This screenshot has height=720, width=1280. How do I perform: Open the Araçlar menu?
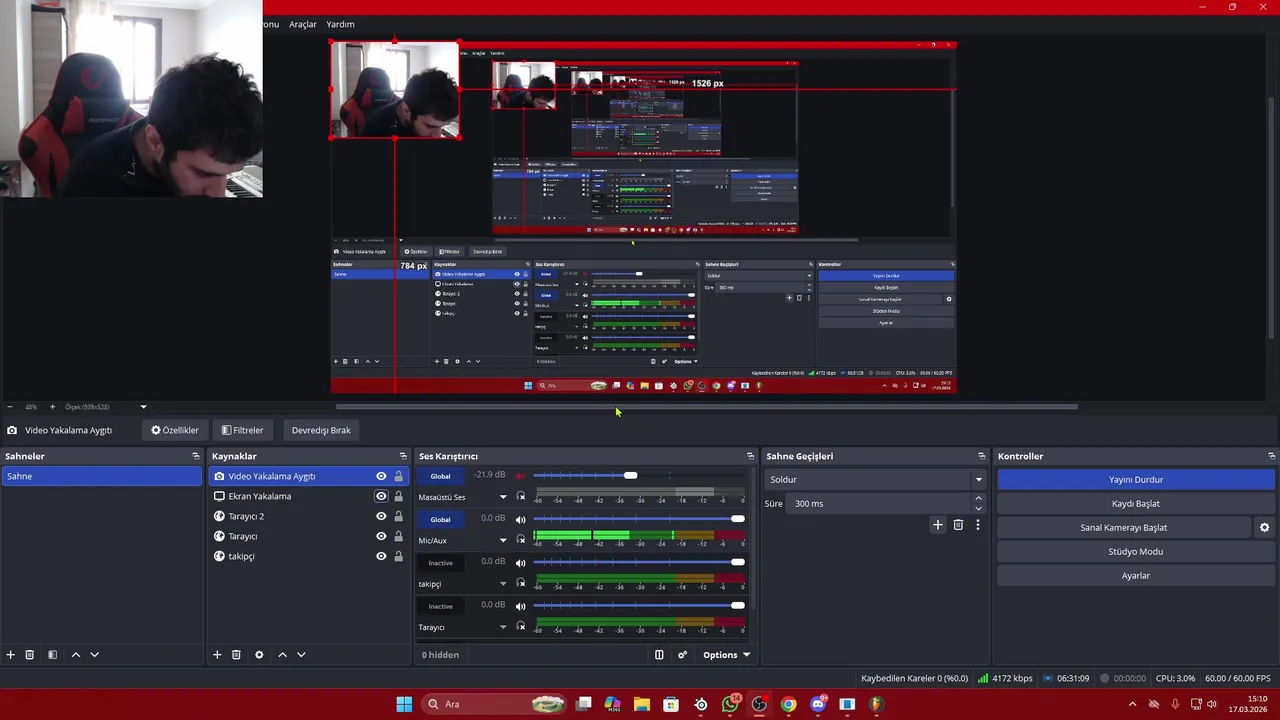coord(303,24)
